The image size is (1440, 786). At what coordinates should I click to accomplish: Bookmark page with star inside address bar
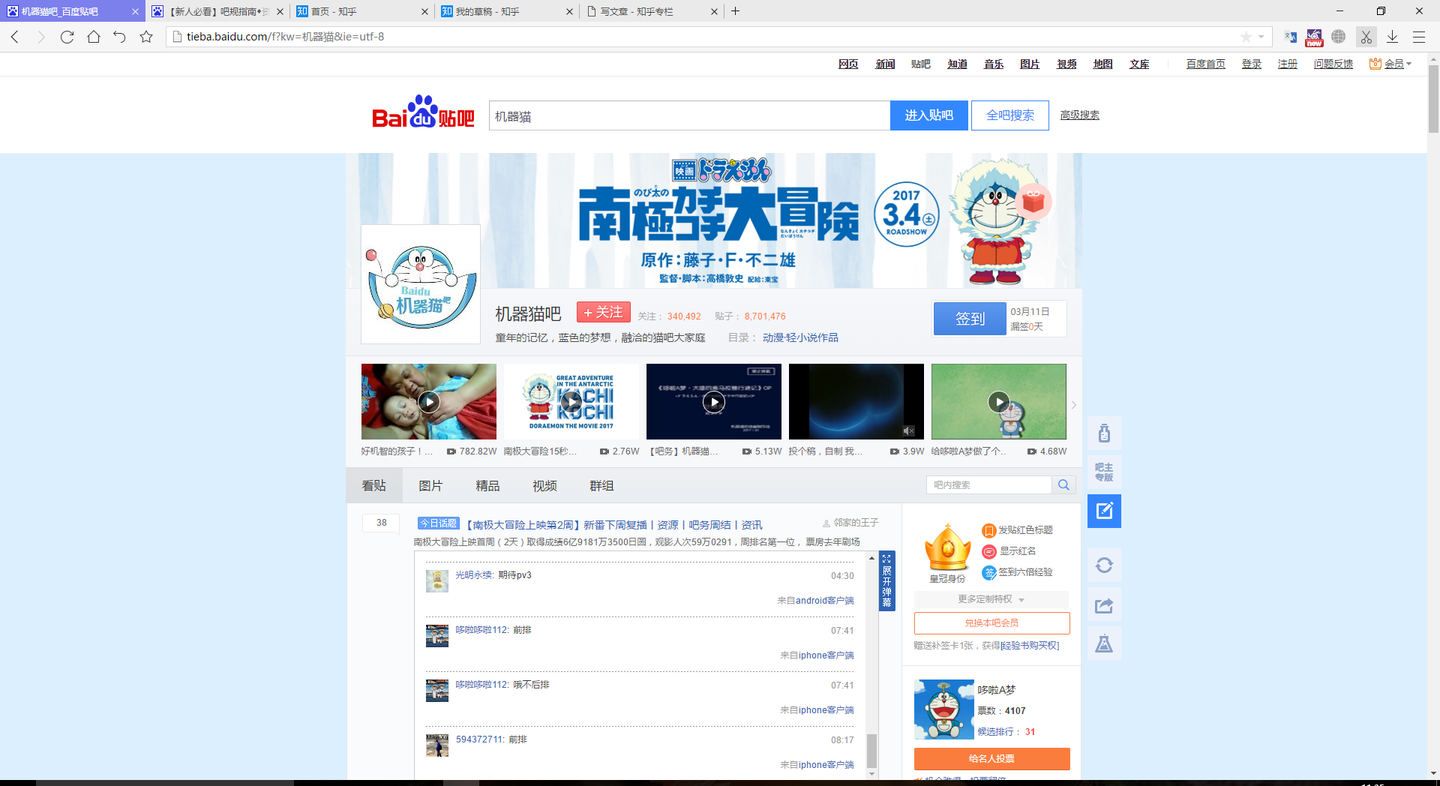(1246, 37)
